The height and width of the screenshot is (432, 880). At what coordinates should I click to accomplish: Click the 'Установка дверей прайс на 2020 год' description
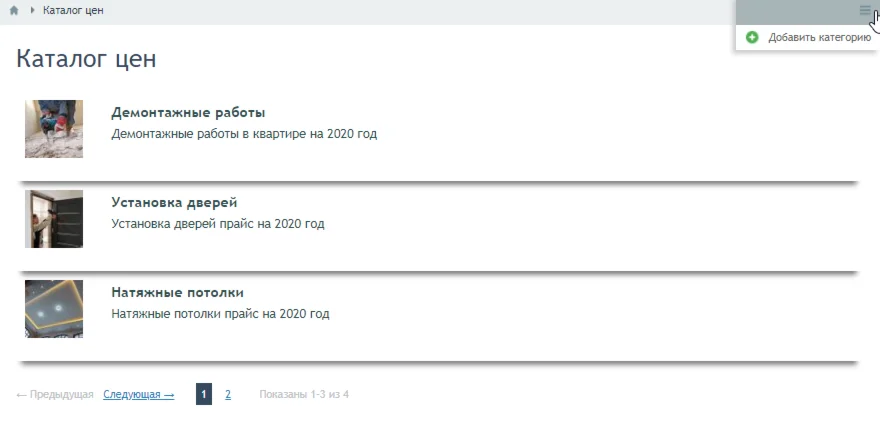click(217, 224)
